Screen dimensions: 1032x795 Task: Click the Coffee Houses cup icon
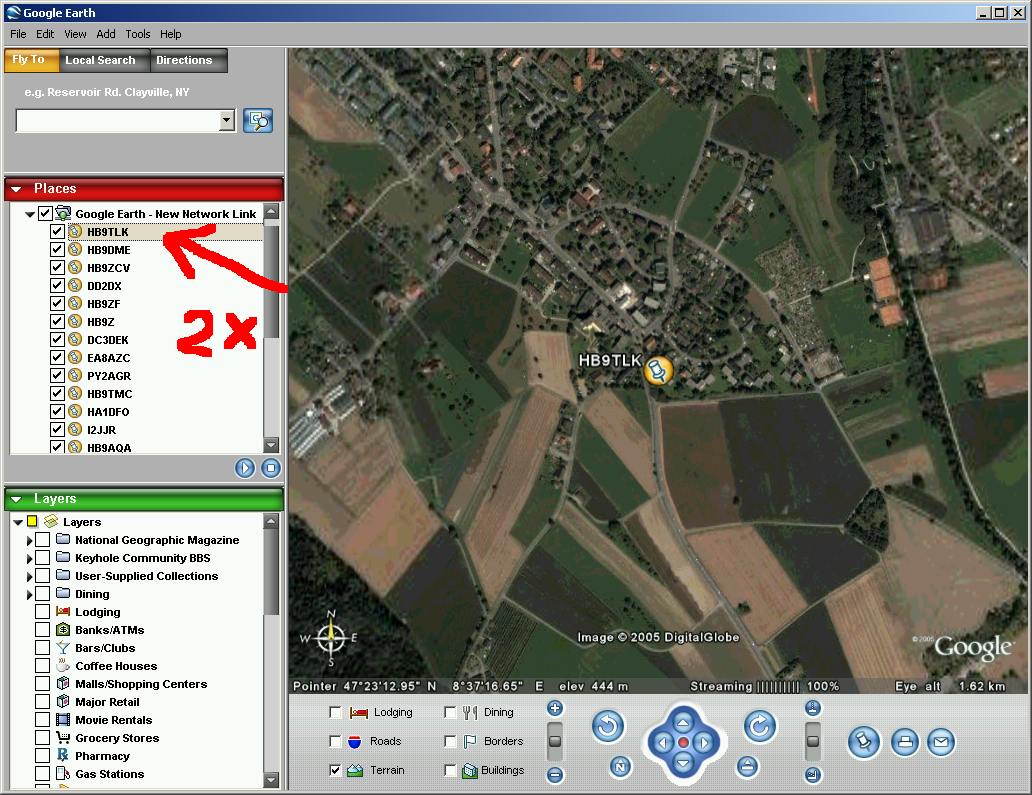(x=63, y=665)
